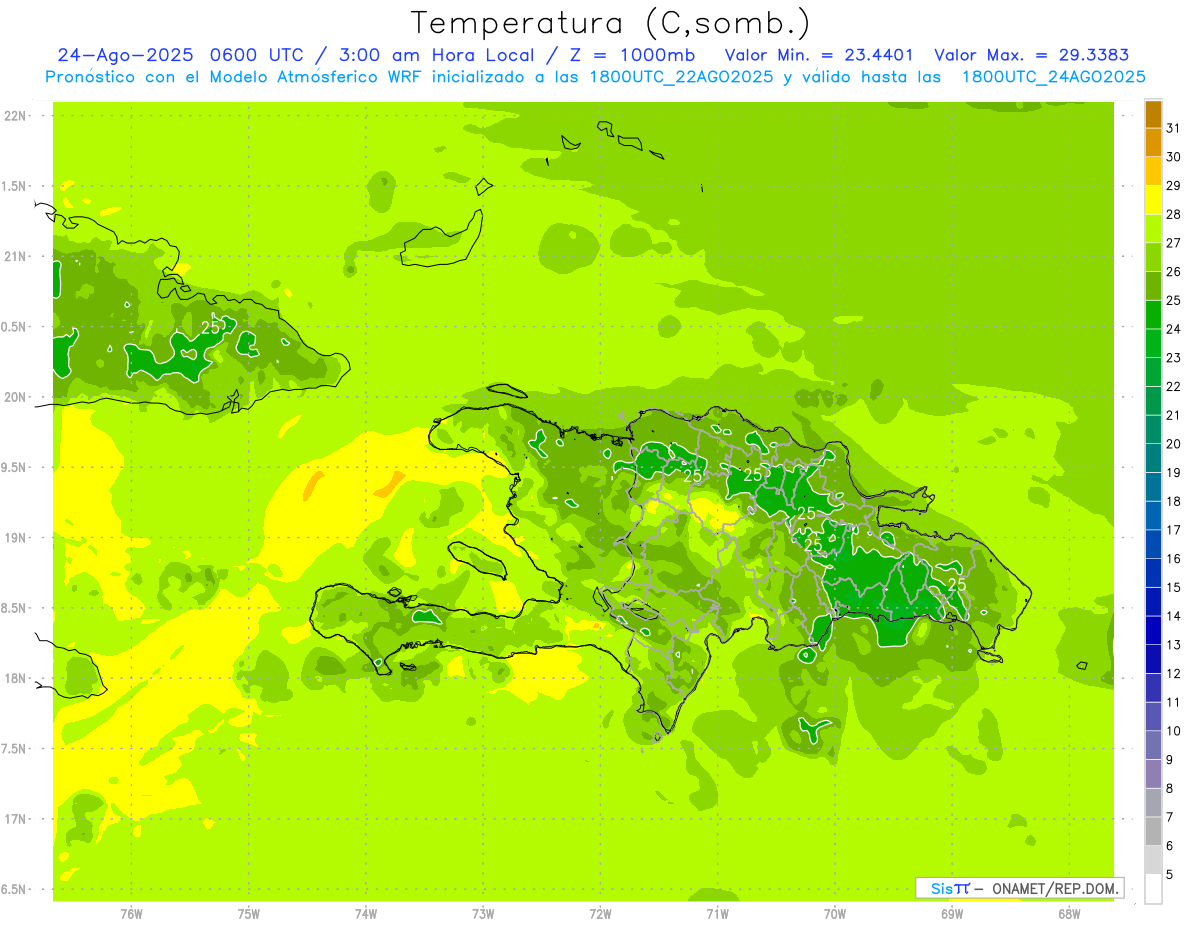1200x927 pixels.
Task: Click the legend swatch between 24 and 25
Action: pos(1153,315)
